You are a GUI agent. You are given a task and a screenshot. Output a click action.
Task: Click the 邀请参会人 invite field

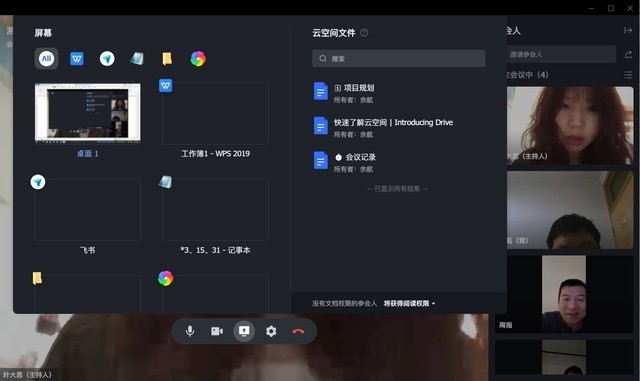click(x=561, y=54)
